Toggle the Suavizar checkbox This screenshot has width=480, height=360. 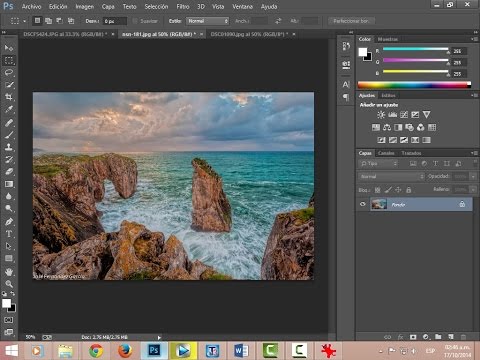pos(135,21)
